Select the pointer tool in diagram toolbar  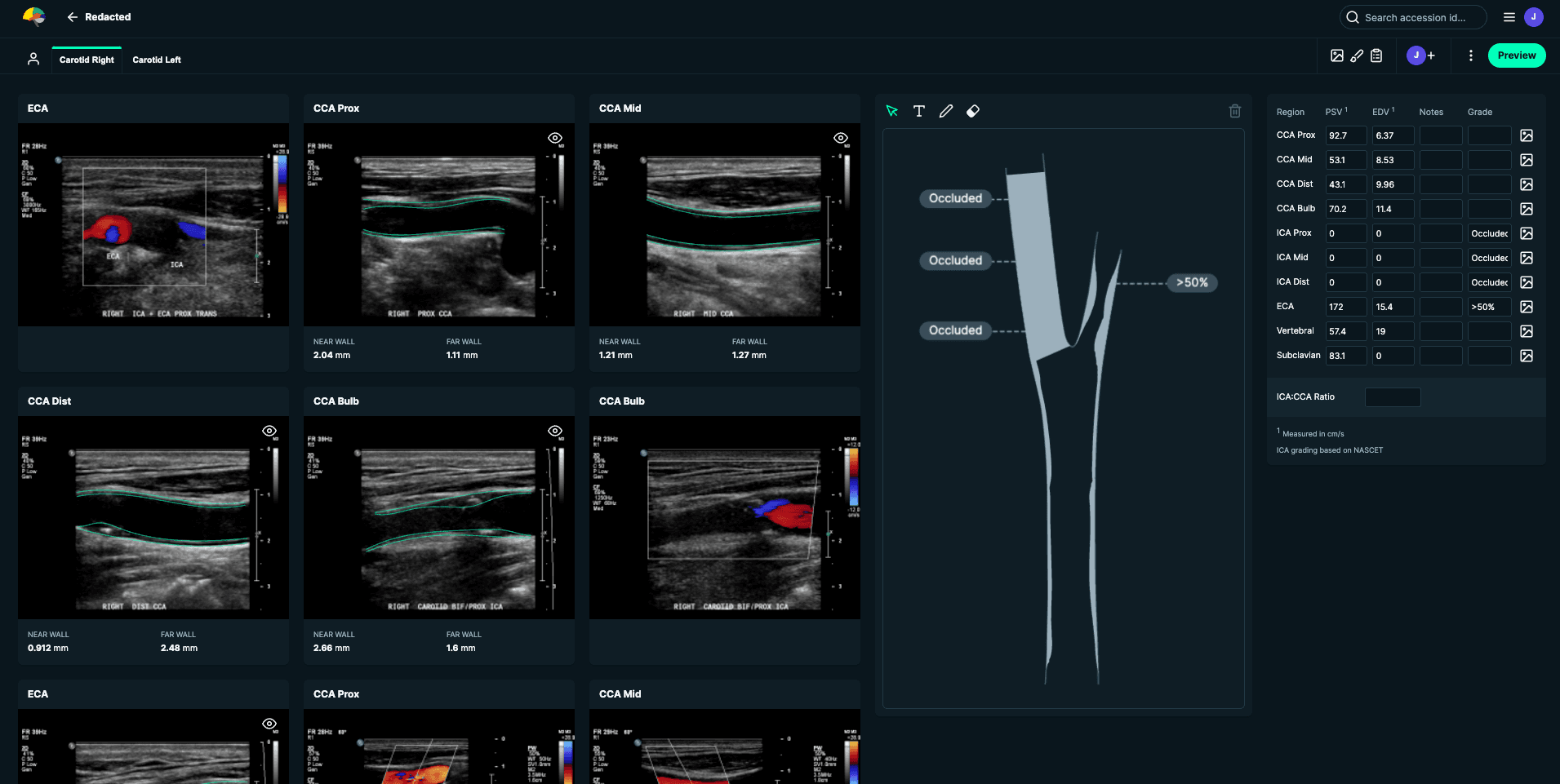coord(891,111)
